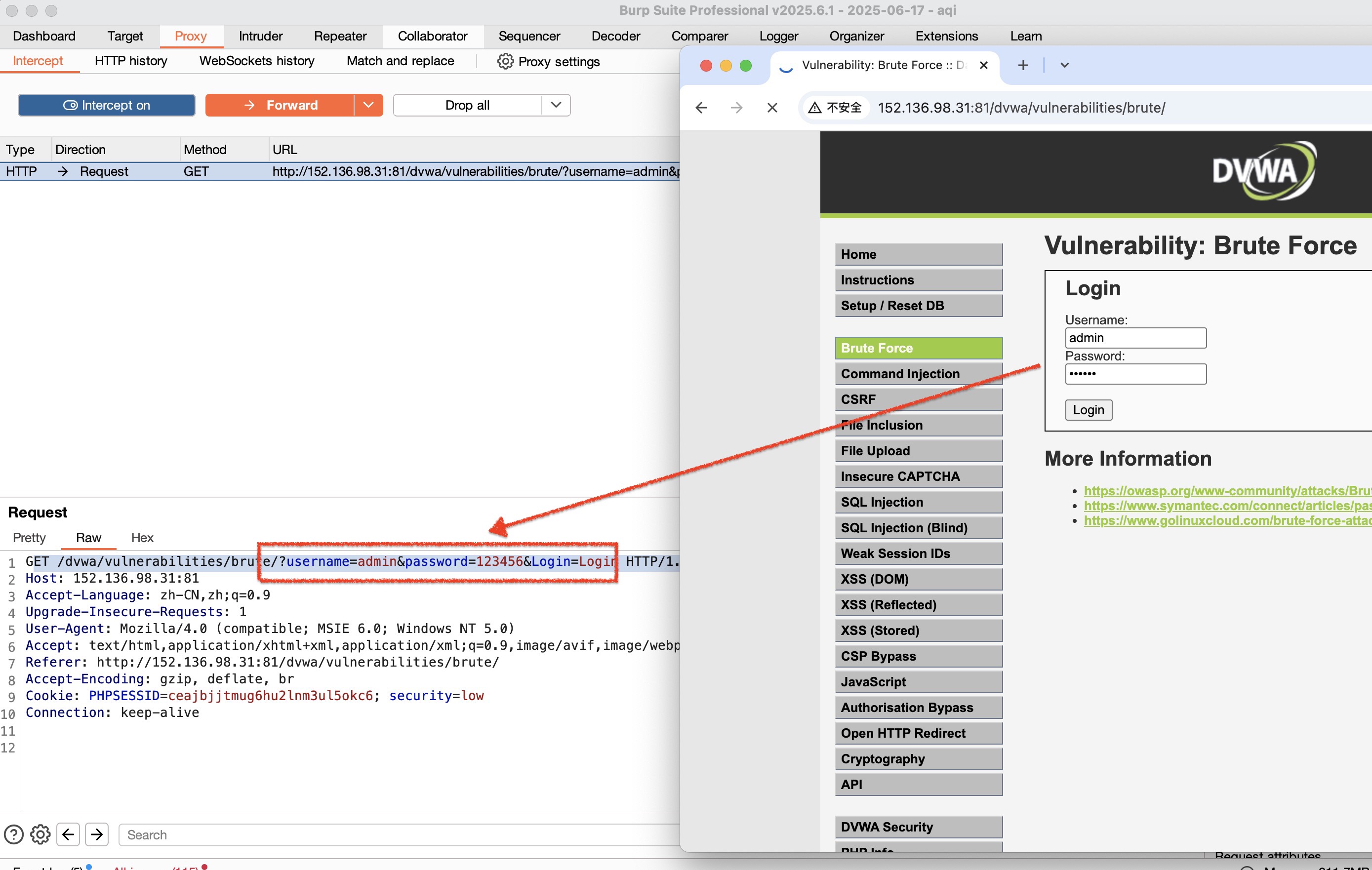Go to next search match arrow

97,834
